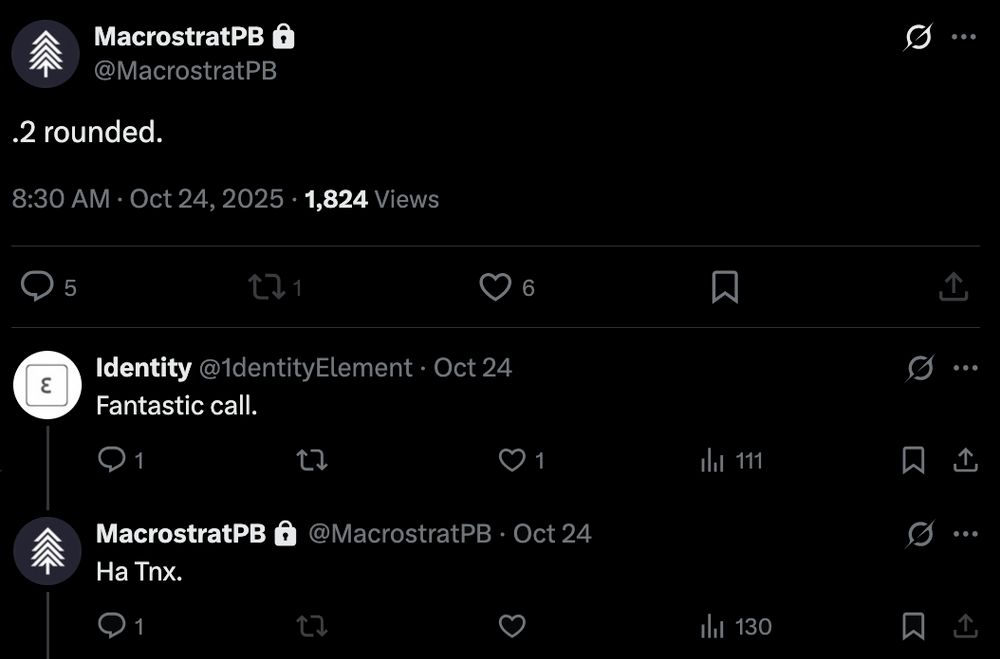Screen dimensions: 1000x659
Task: Like Identity's 'Fantastic call.' reply
Action: tap(512, 460)
